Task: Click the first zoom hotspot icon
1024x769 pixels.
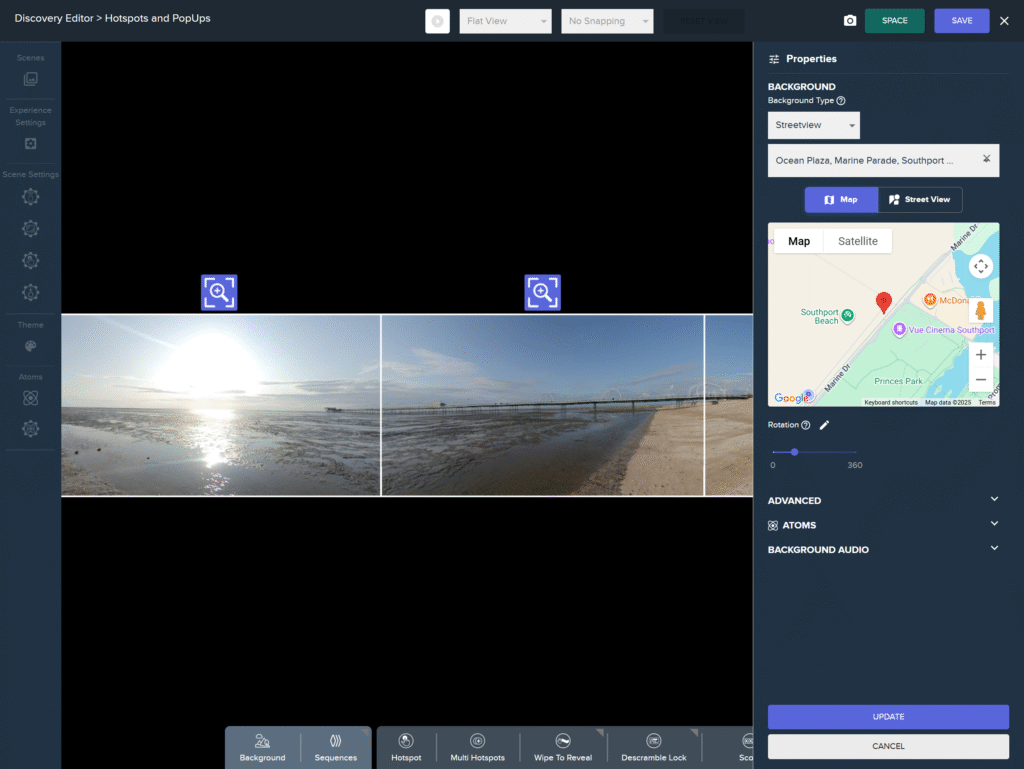Action: (219, 293)
